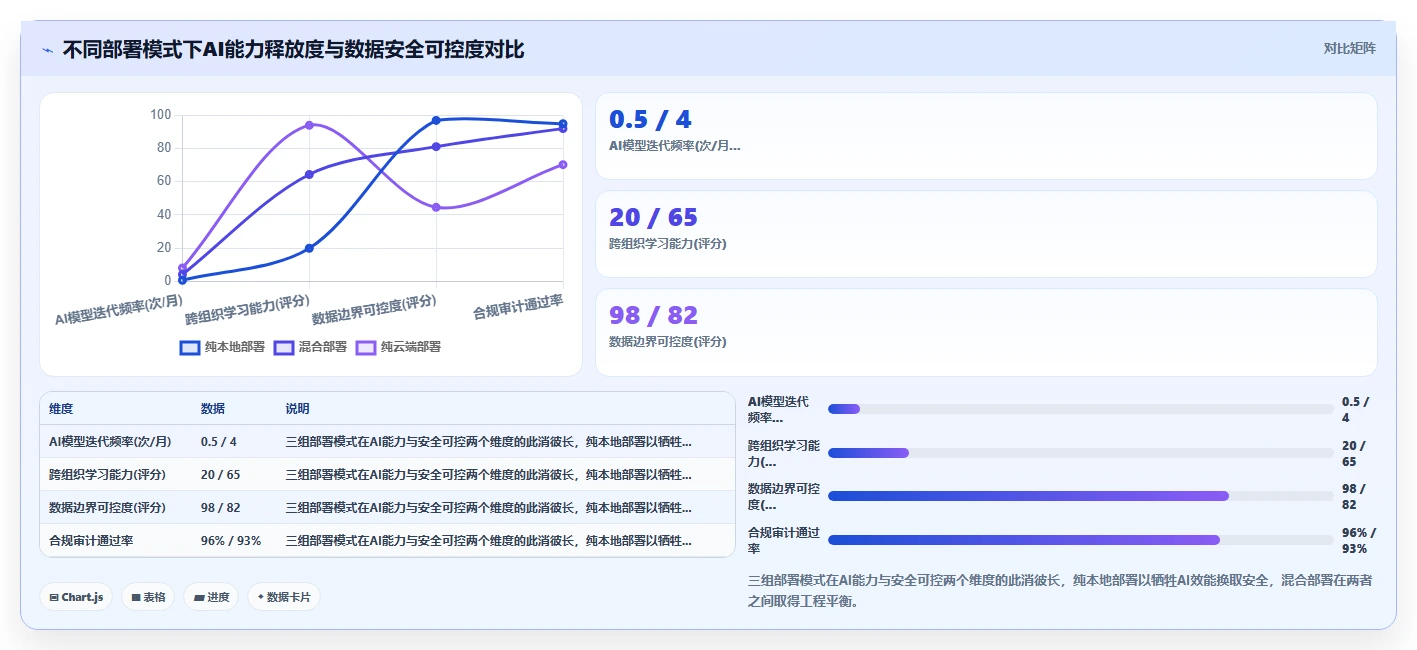The height and width of the screenshot is (650, 1417).
Task: Click x-axis label 合规审计通过率 on the chart
Action: (x=517, y=307)
